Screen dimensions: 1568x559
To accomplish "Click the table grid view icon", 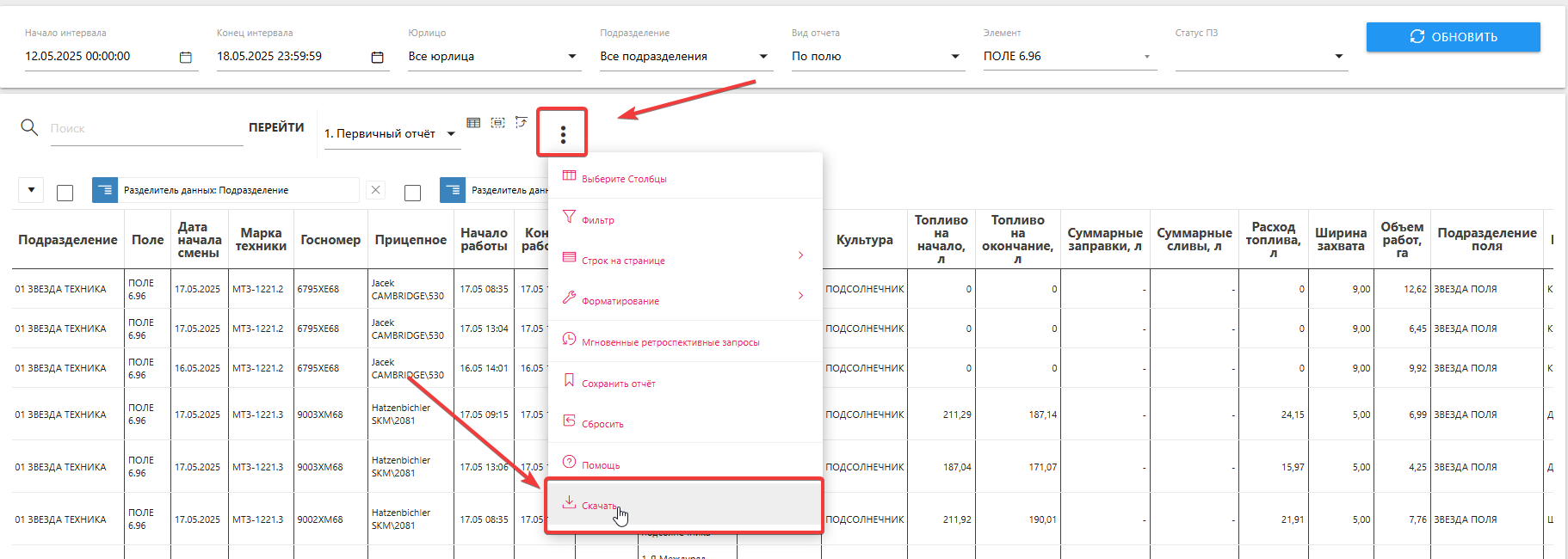I will (x=473, y=123).
